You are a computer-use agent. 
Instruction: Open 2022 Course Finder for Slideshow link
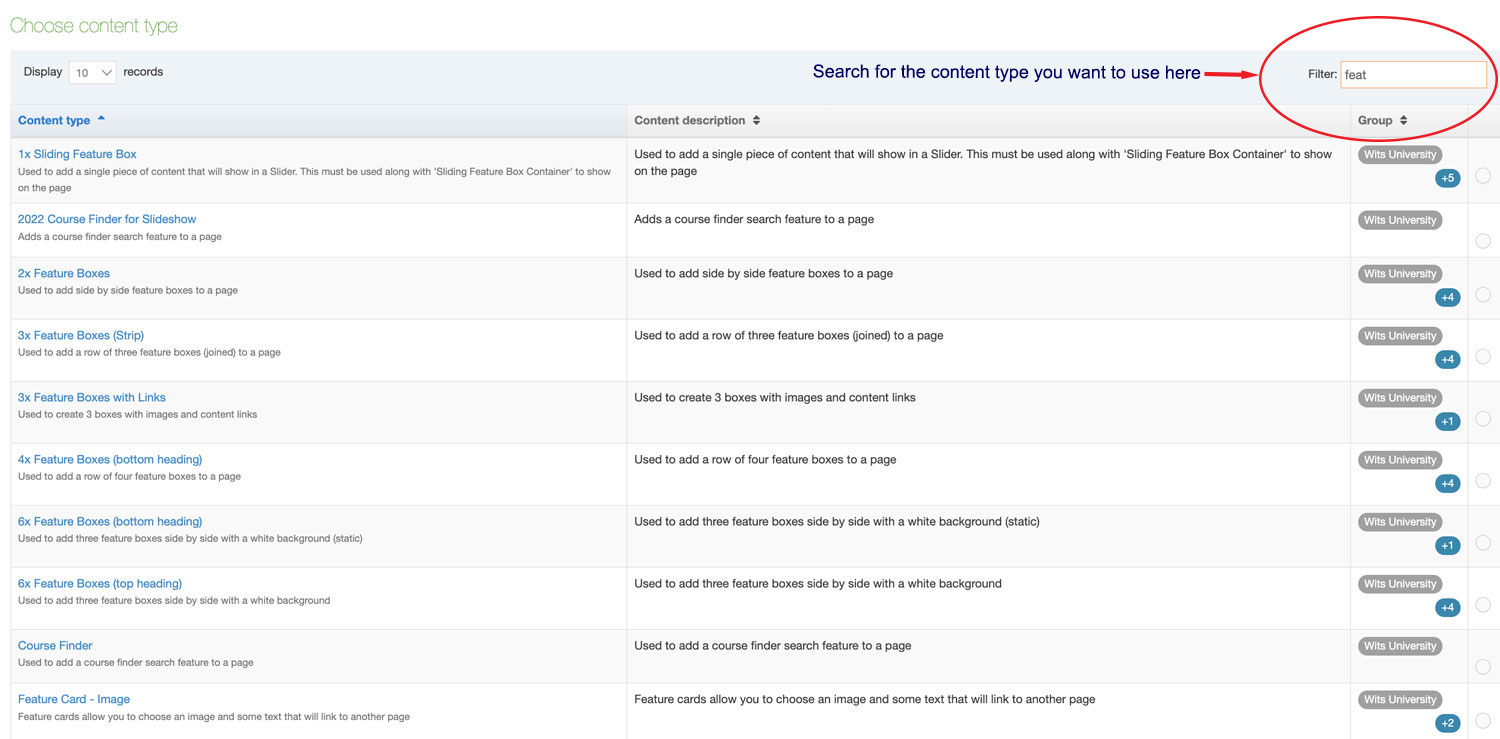coord(107,219)
